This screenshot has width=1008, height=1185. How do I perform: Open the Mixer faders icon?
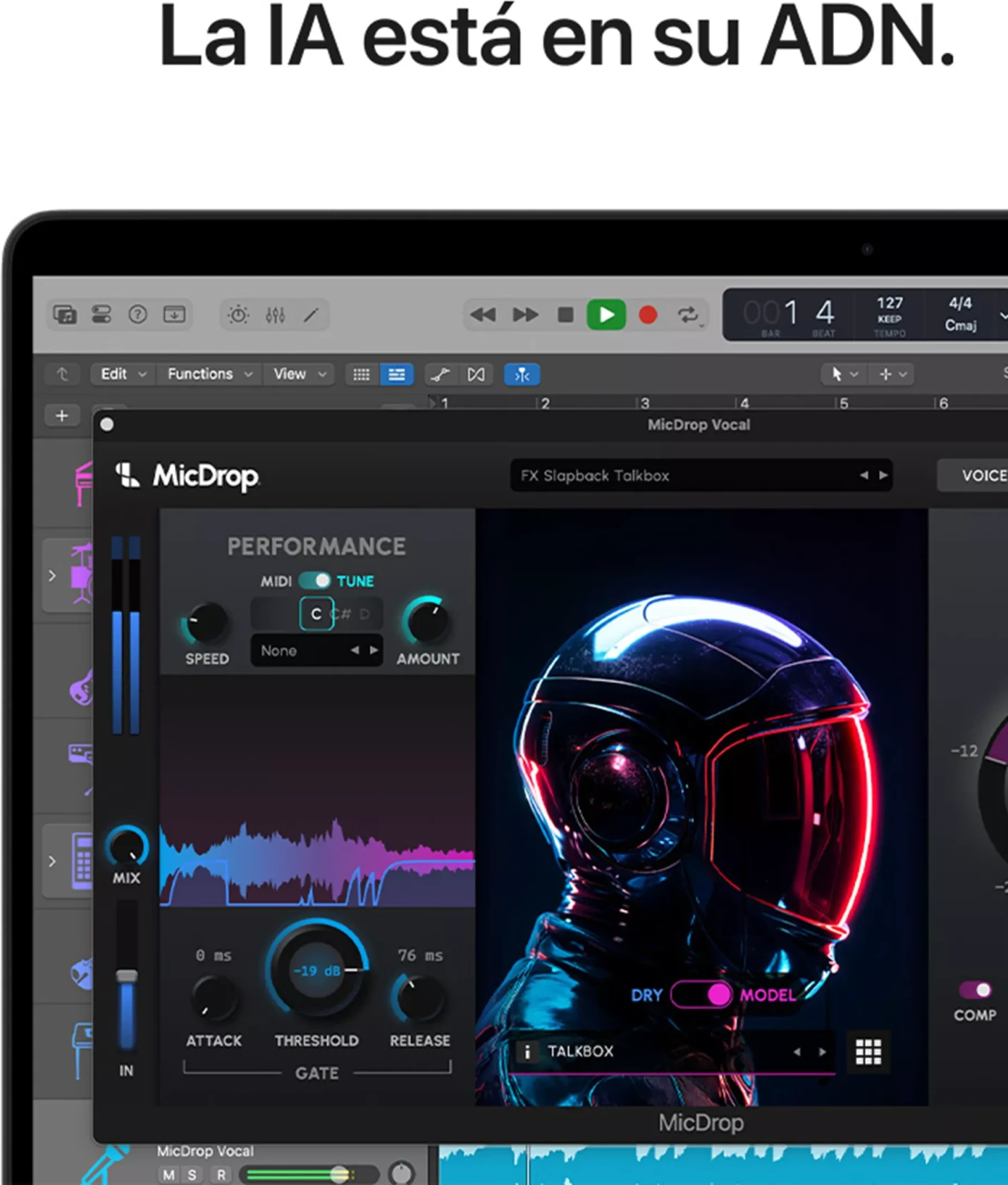[x=275, y=315]
